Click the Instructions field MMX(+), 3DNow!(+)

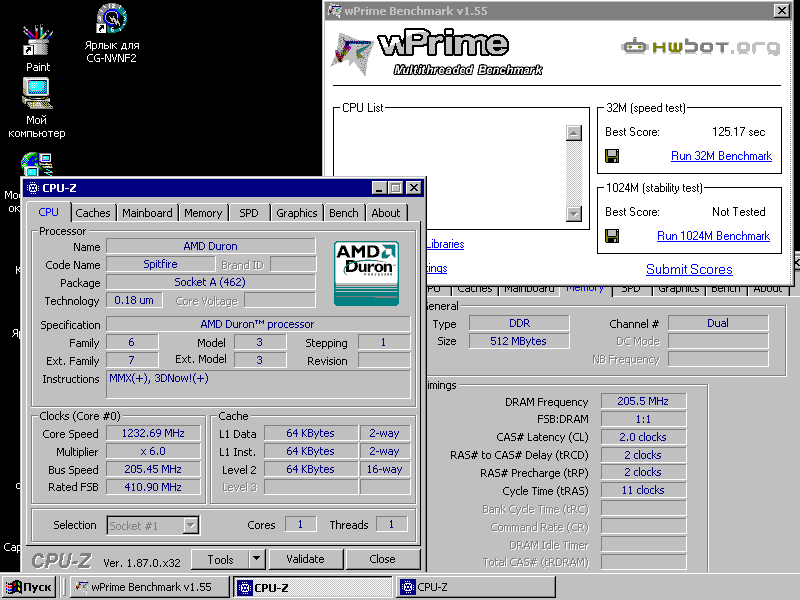(x=258, y=384)
